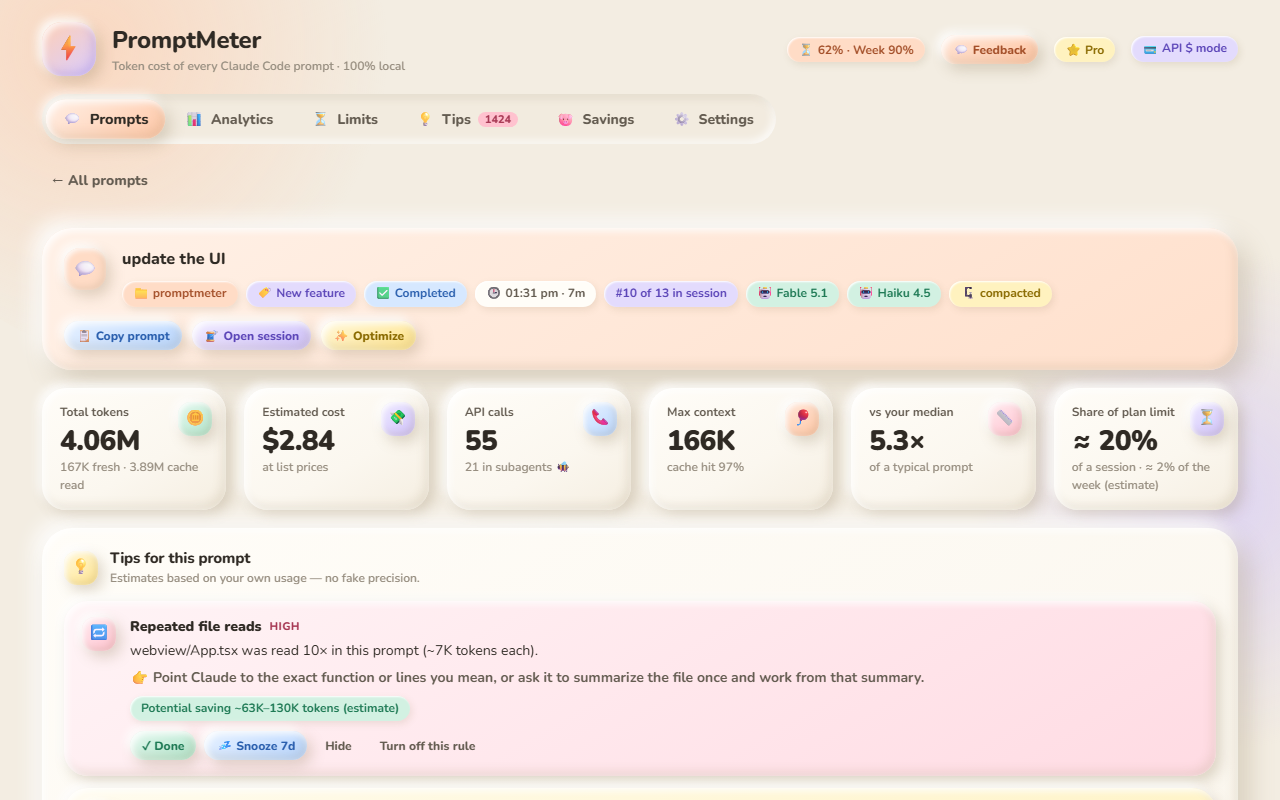Click the New feature tag

(301, 294)
